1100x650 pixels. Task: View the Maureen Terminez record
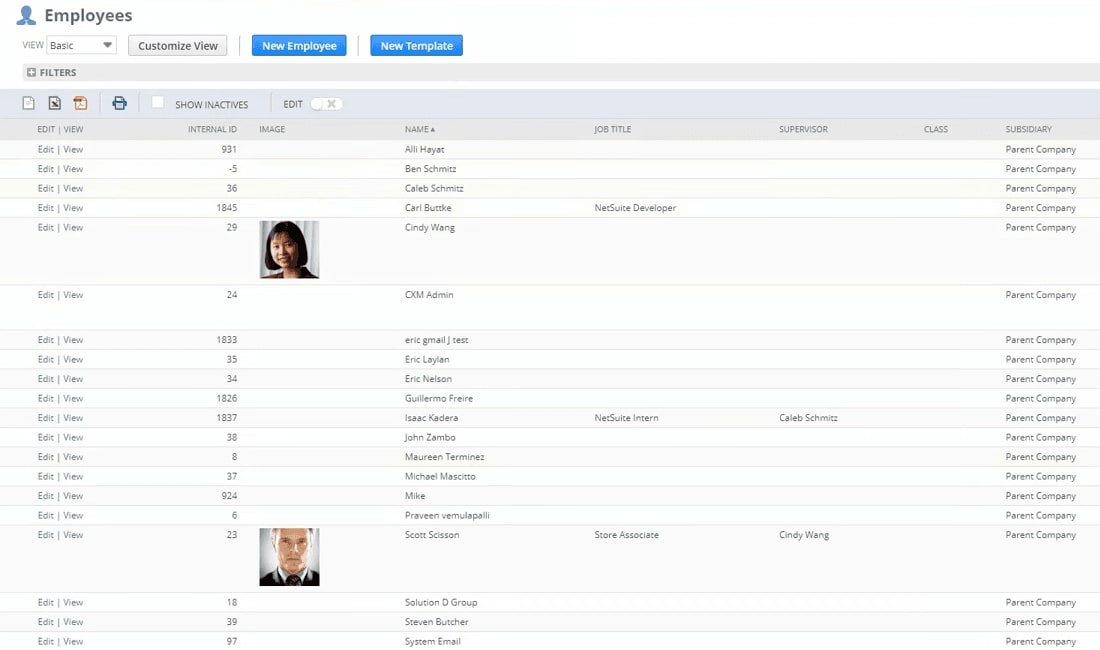pyautogui.click(x=73, y=457)
